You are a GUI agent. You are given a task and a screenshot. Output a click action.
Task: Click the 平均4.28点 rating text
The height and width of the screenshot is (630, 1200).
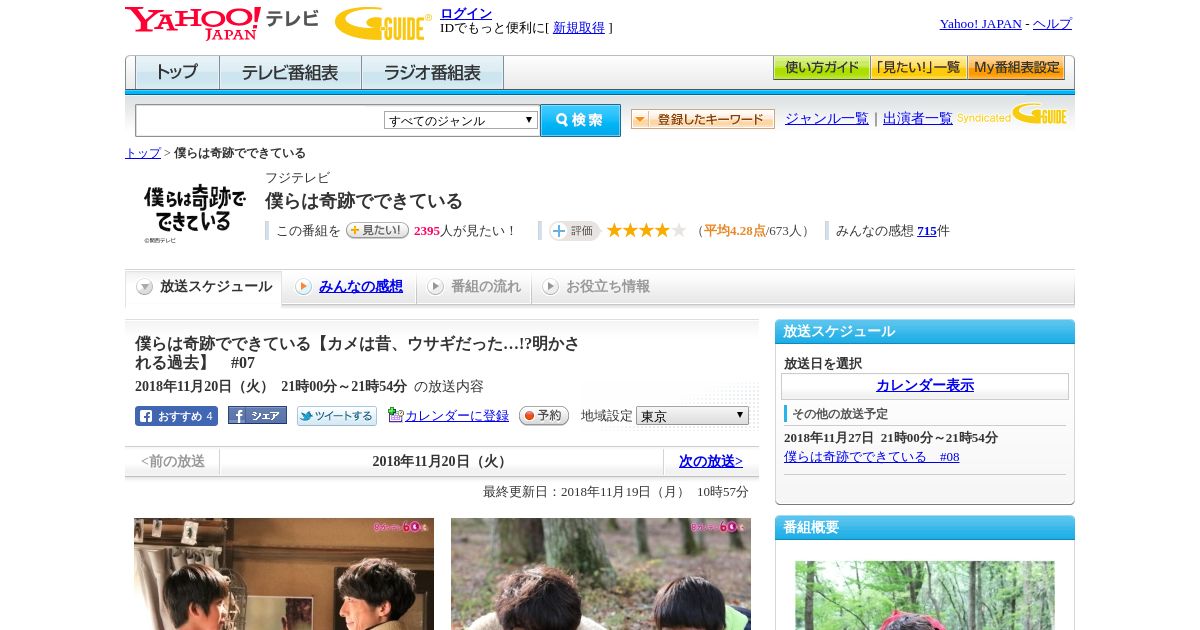[735, 230]
